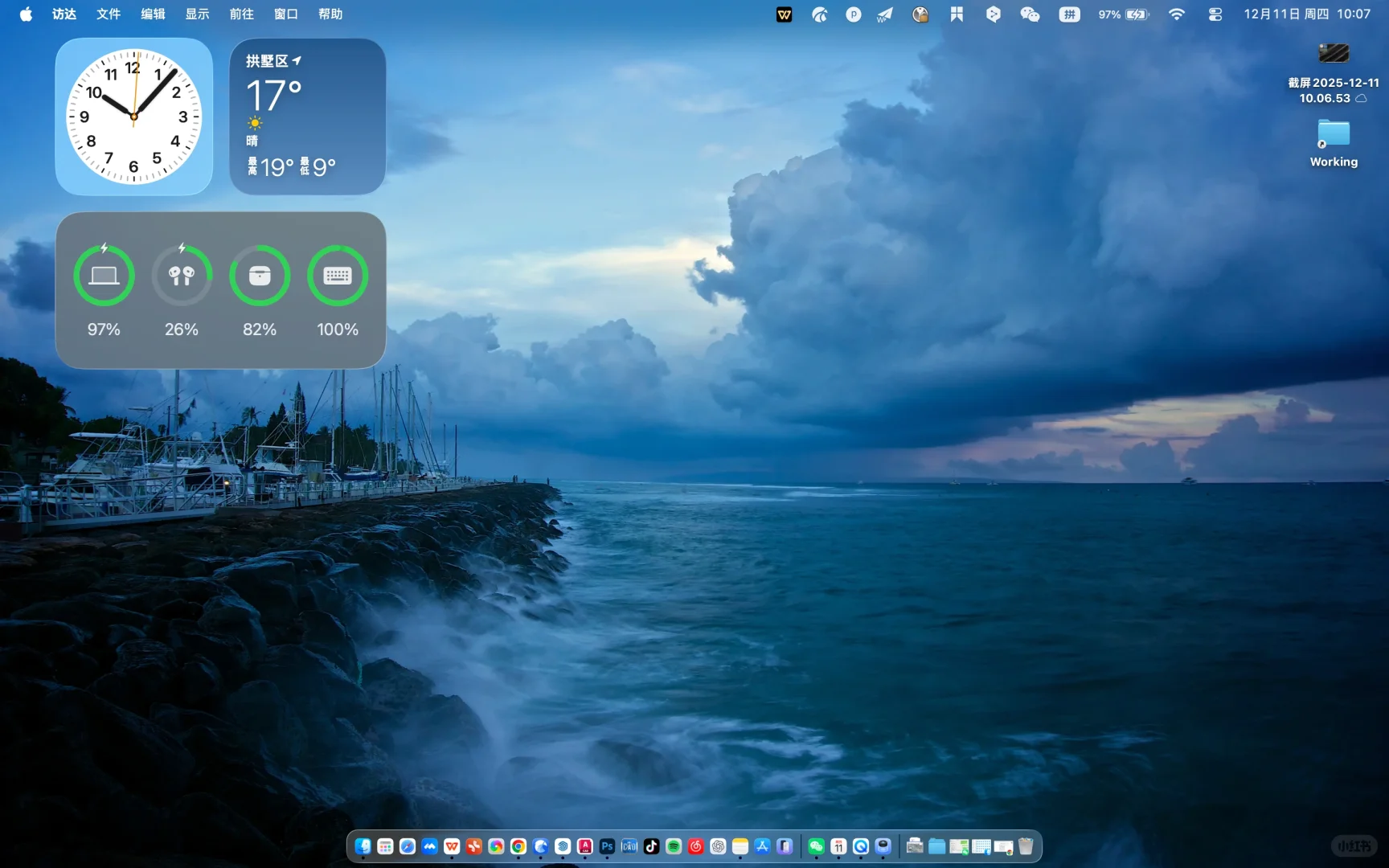Click the Wi-Fi icon in the menu bar

pos(1176,14)
